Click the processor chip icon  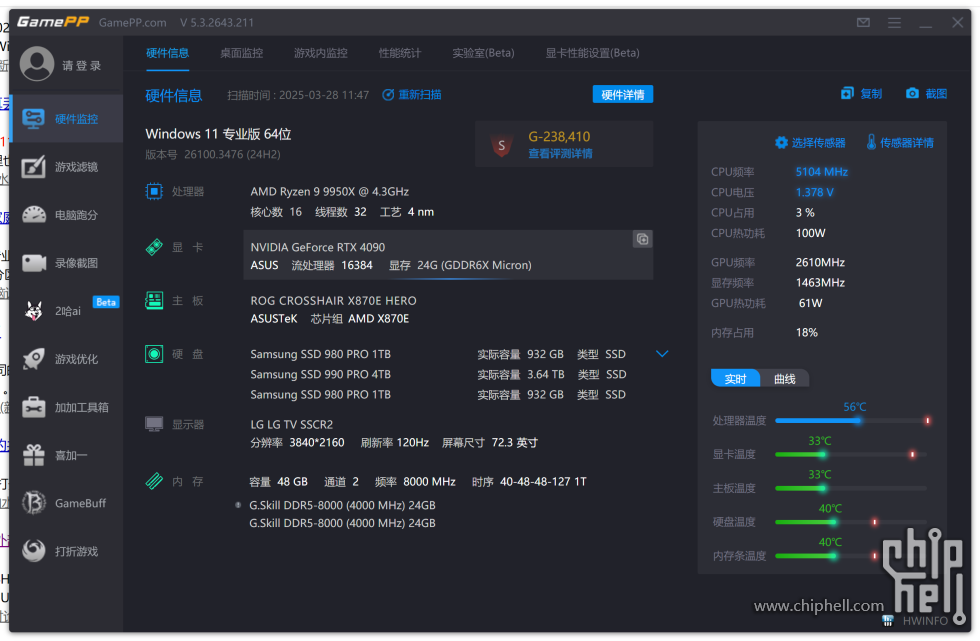[154, 191]
